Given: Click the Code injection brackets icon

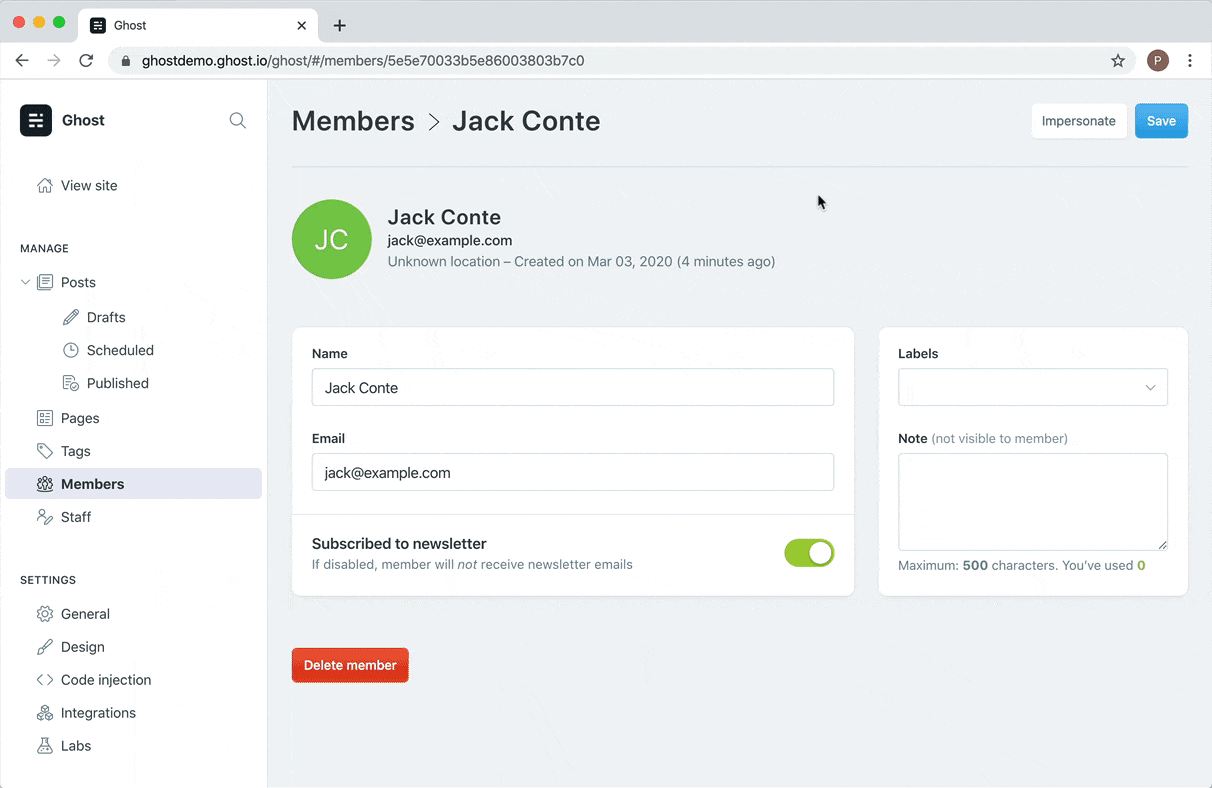Looking at the screenshot, I should coord(45,680).
